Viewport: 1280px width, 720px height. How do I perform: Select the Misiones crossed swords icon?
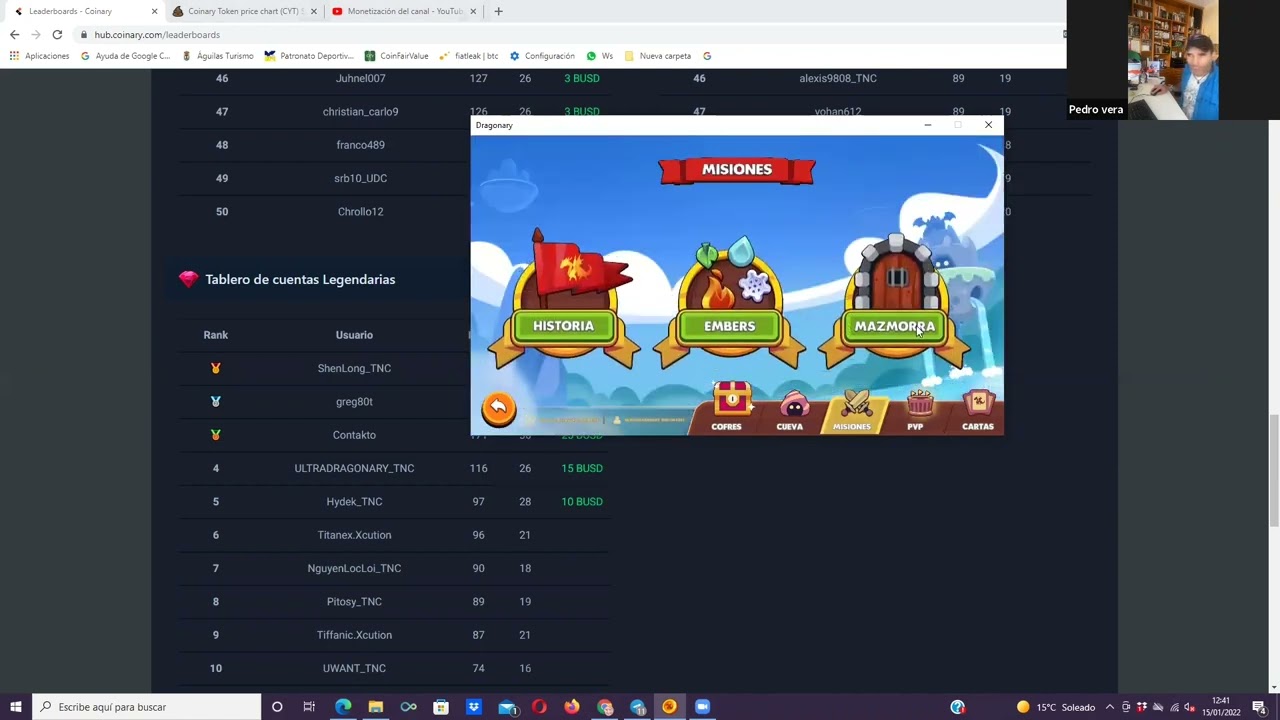point(852,408)
